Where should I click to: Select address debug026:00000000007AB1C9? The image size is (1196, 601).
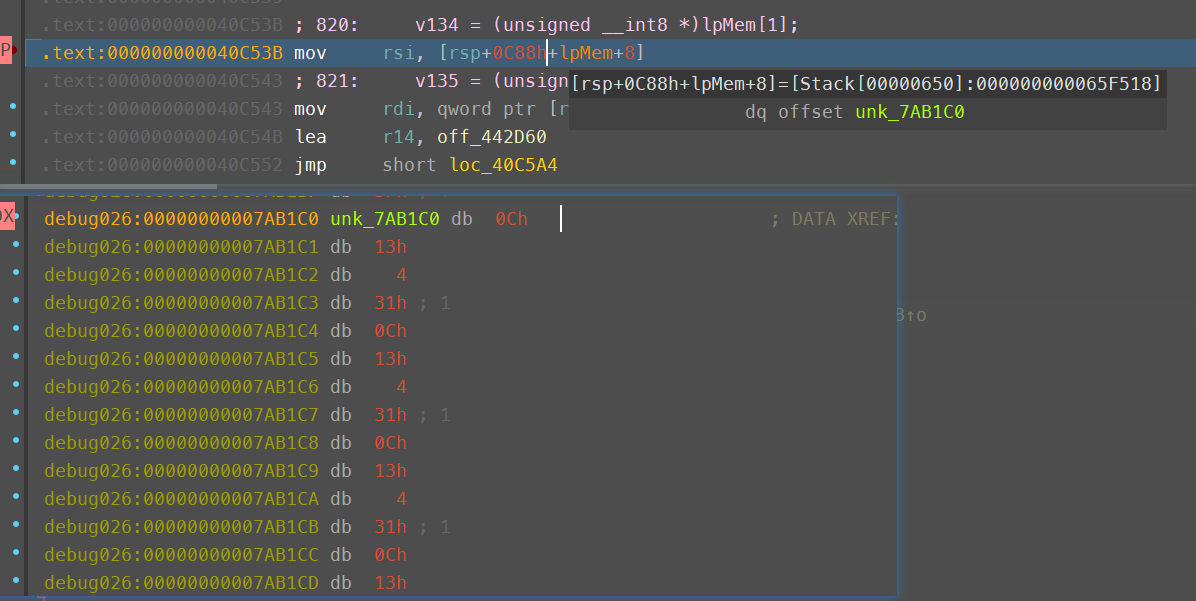tap(182, 471)
